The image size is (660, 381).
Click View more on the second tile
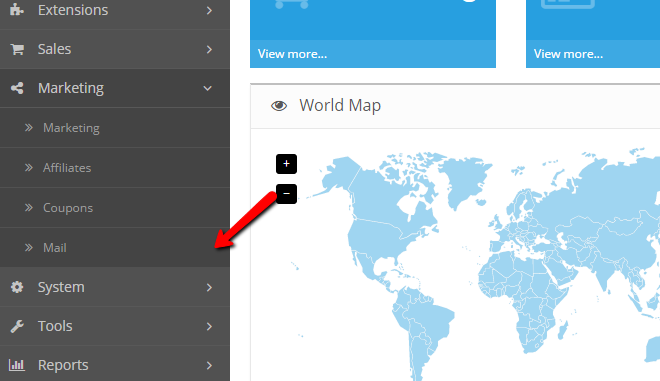click(568, 54)
